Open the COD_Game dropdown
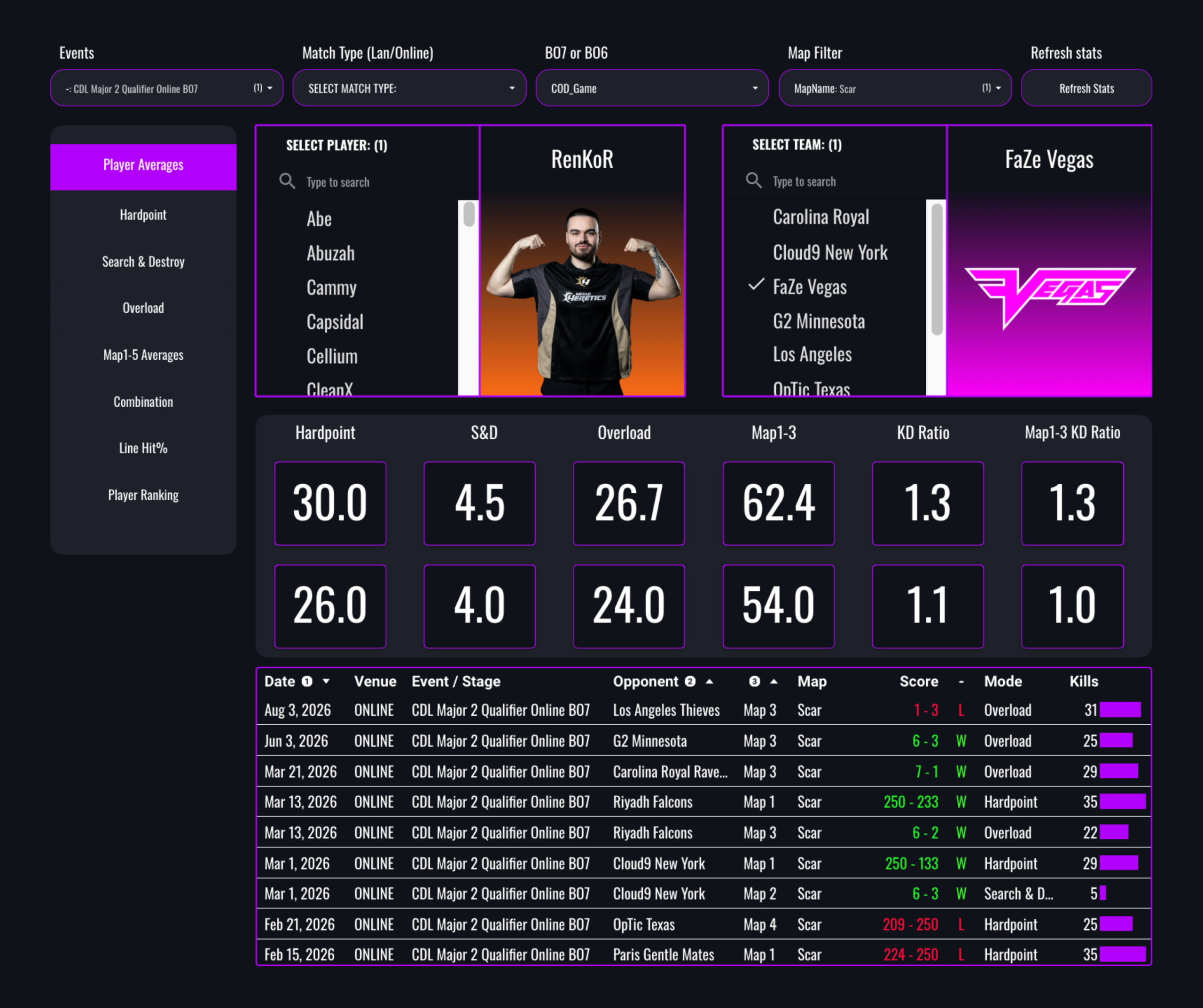This screenshot has height=1008, width=1203. pyautogui.click(x=652, y=88)
